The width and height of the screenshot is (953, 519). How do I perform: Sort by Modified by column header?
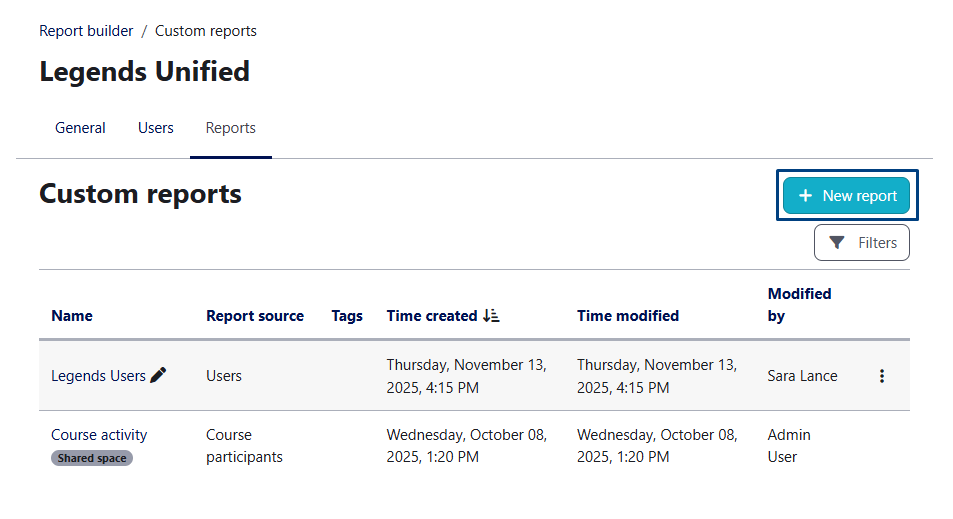coord(799,305)
